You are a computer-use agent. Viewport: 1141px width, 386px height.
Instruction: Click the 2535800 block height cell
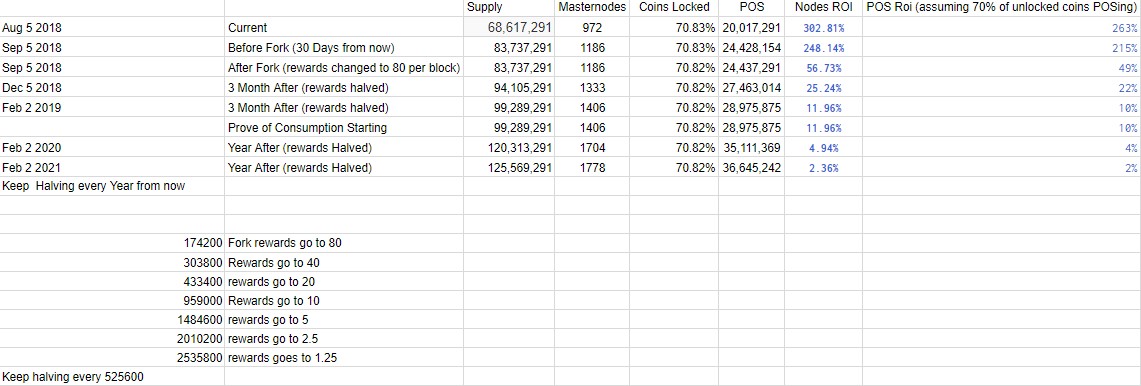point(112,358)
